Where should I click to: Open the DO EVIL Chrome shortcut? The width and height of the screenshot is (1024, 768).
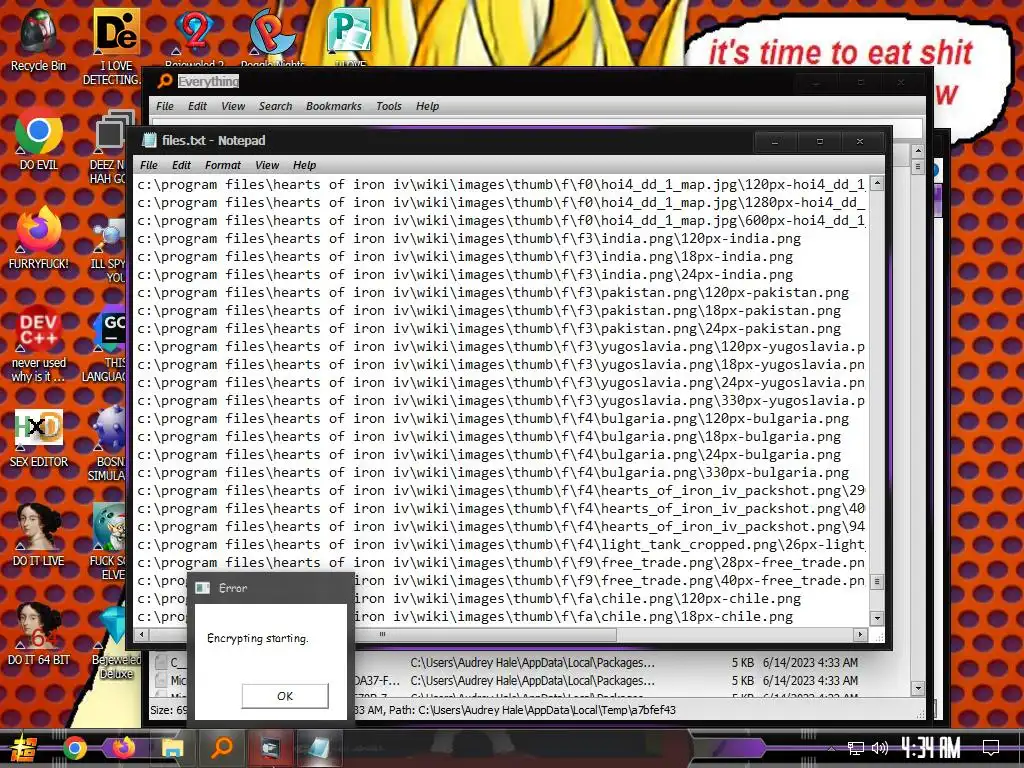tap(38, 139)
